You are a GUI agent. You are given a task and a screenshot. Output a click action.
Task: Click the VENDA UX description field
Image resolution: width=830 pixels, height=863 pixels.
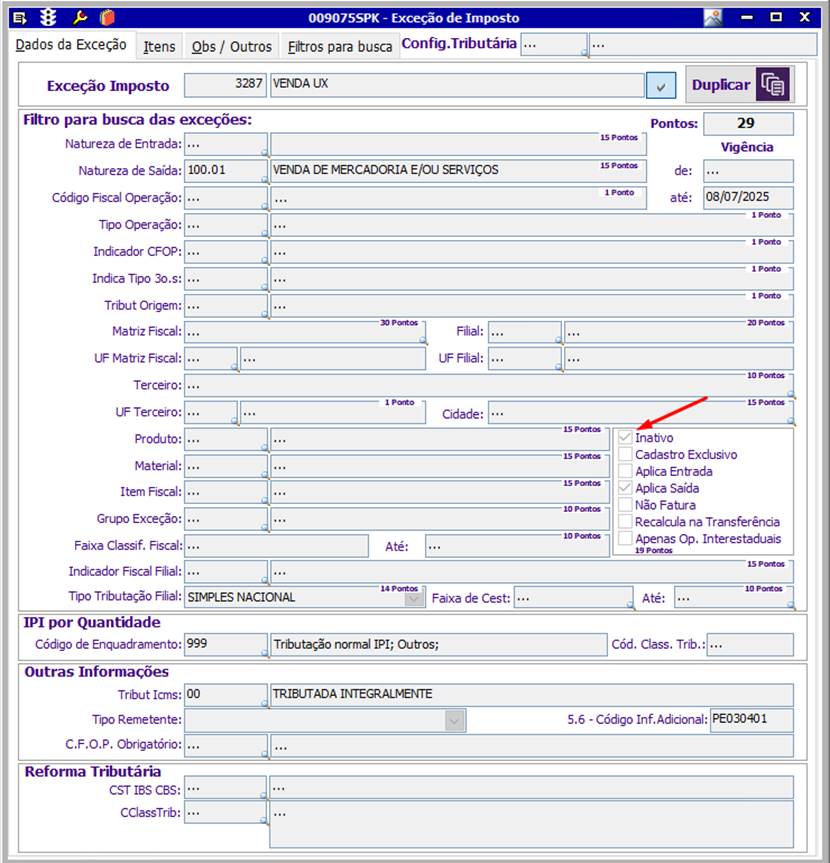pyautogui.click(x=457, y=85)
